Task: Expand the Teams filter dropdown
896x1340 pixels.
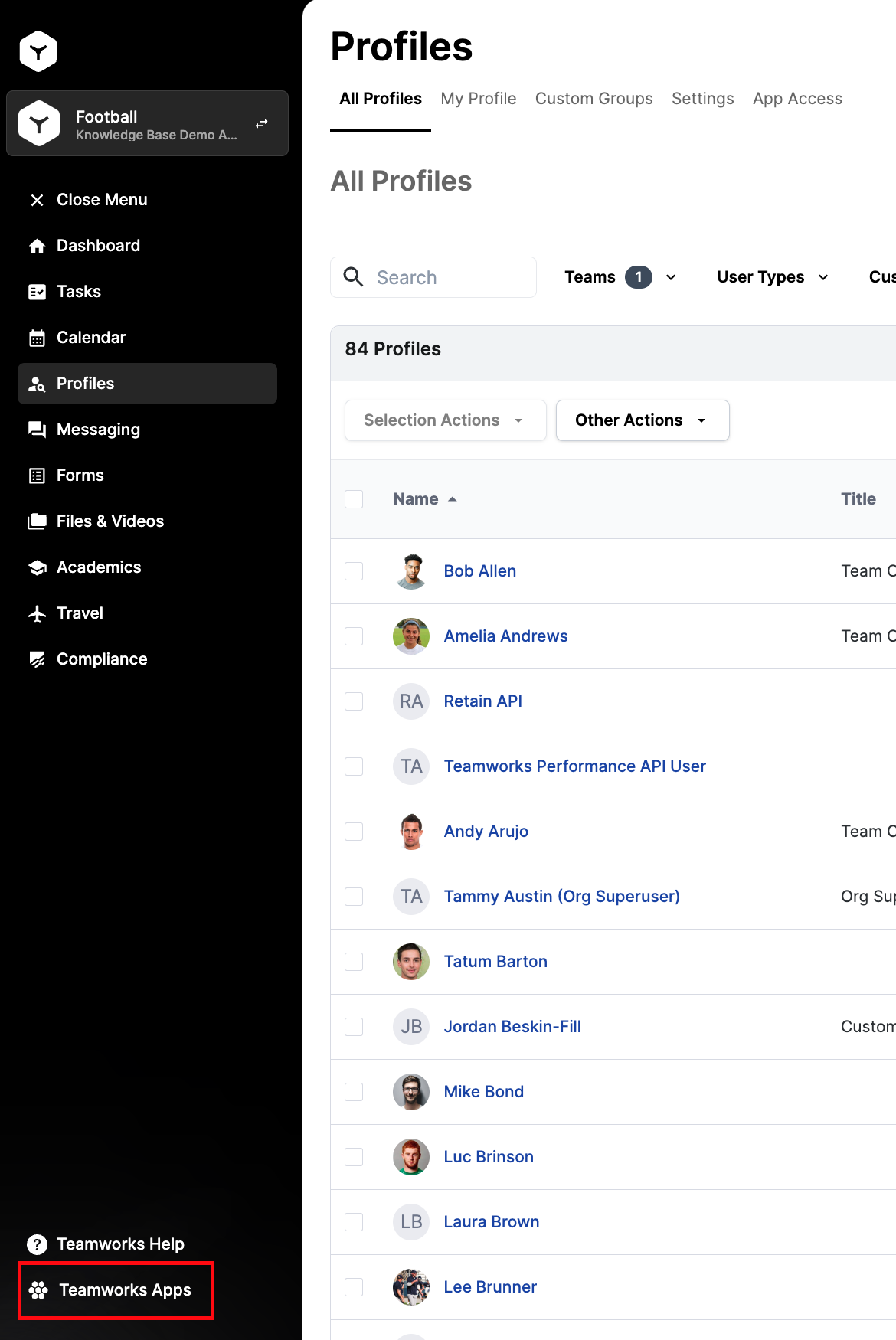Action: pyautogui.click(x=620, y=277)
